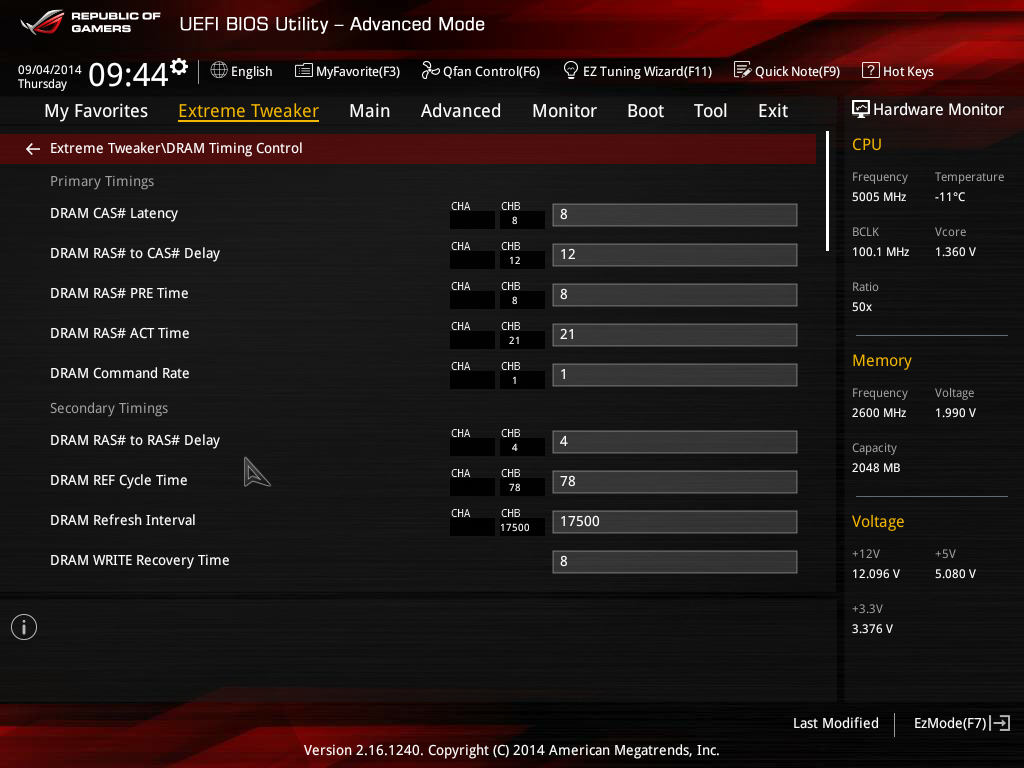Click the globe language icon

219,70
